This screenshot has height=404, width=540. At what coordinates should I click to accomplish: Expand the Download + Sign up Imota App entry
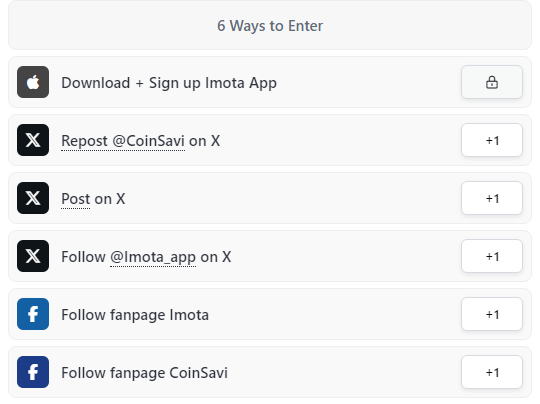point(169,83)
